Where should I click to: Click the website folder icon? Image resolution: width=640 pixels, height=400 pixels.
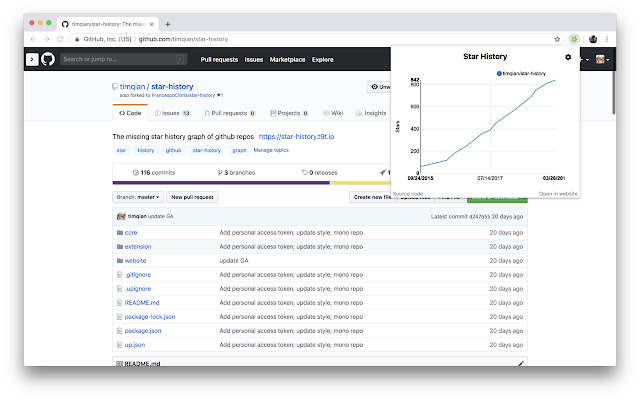(x=120, y=260)
